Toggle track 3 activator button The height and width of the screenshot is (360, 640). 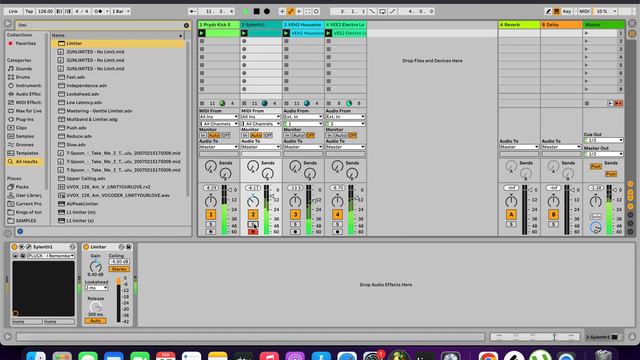pos(295,215)
